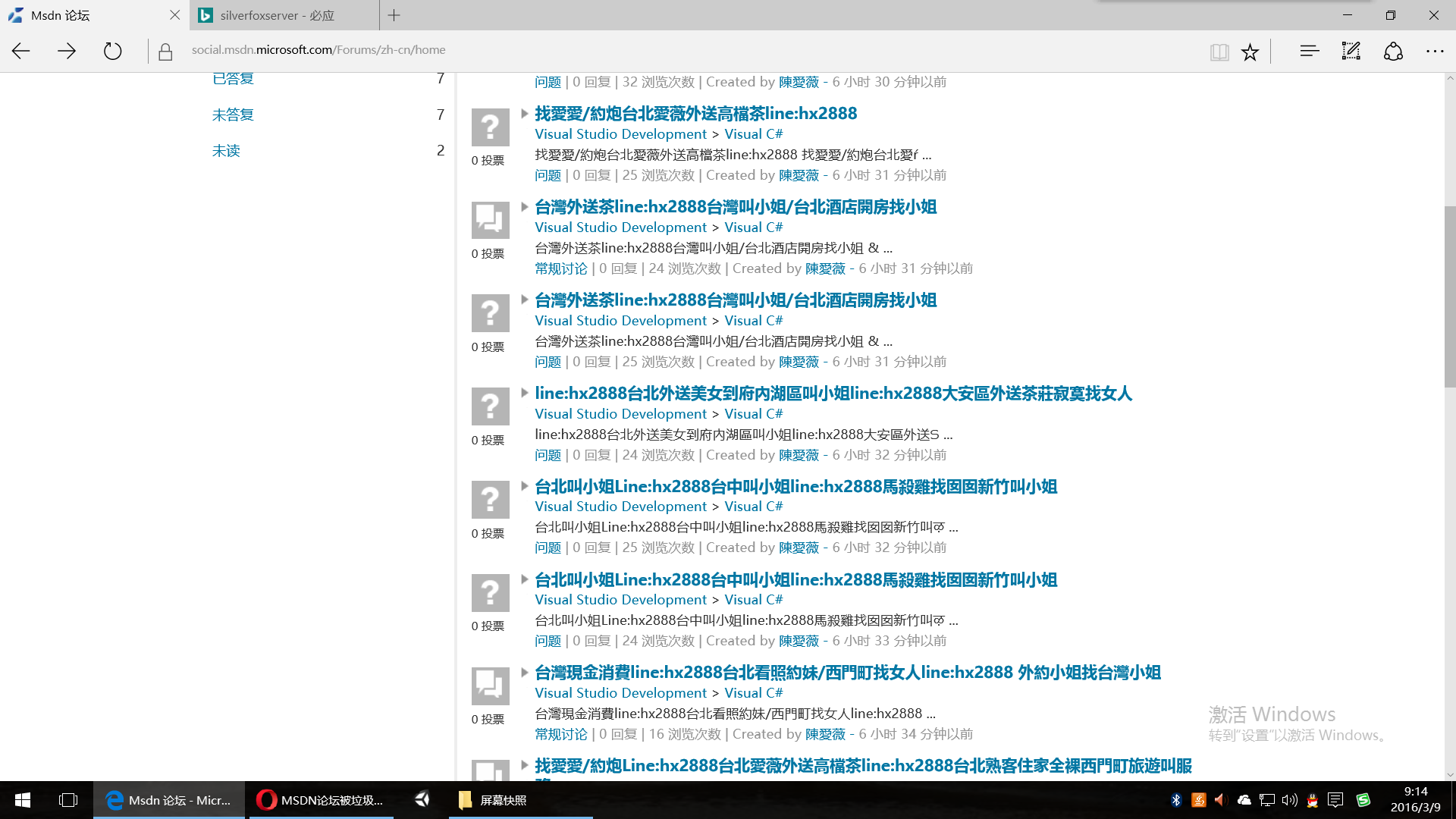Open Msdn 论坛 Edge window from taskbar

click(169, 800)
